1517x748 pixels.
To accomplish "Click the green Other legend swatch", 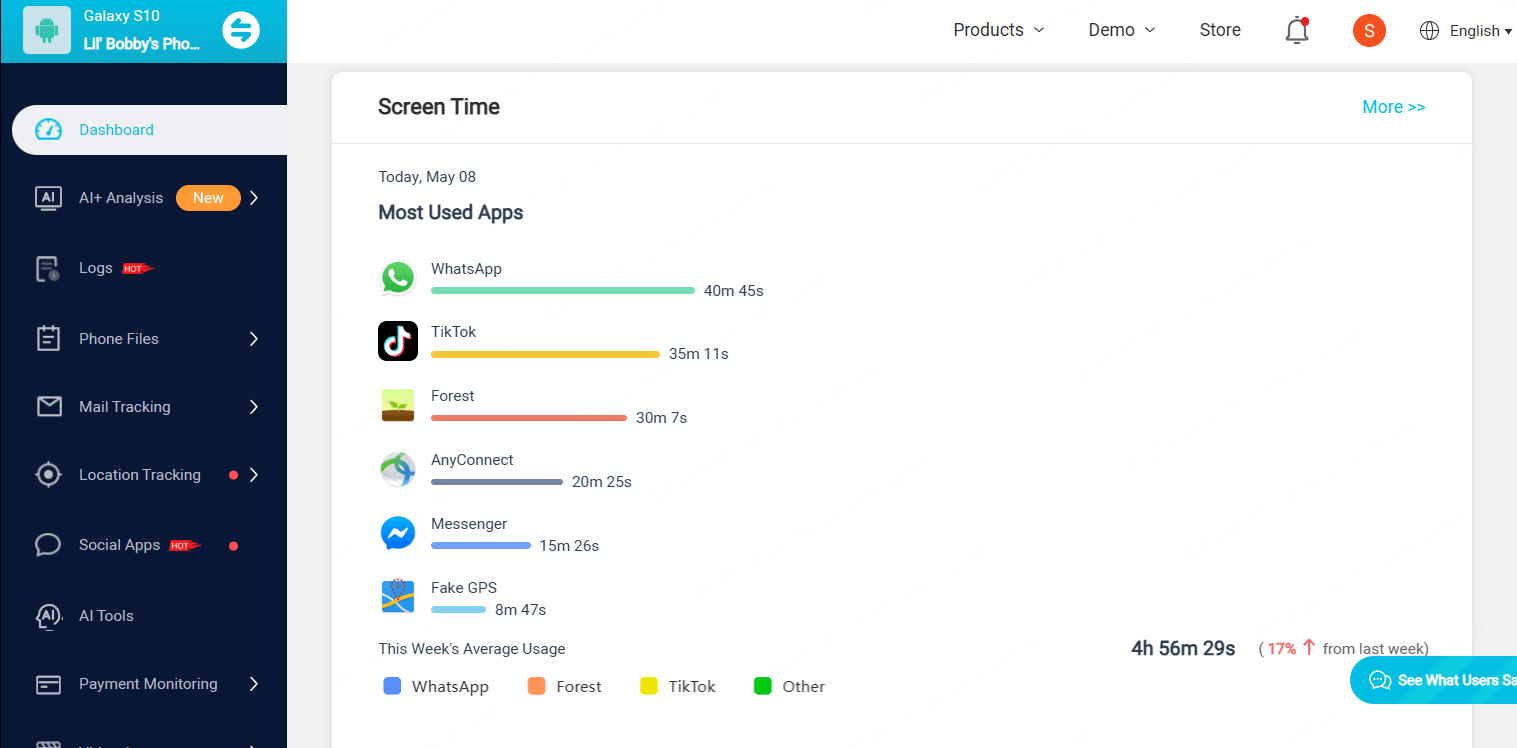I will [763, 686].
